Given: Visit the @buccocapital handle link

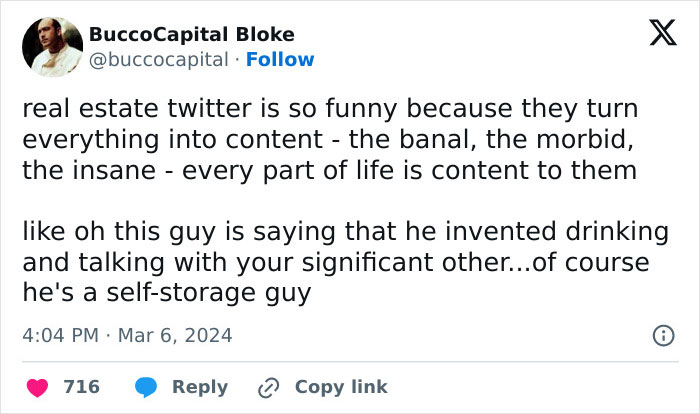Looking at the screenshot, I should [x=159, y=59].
